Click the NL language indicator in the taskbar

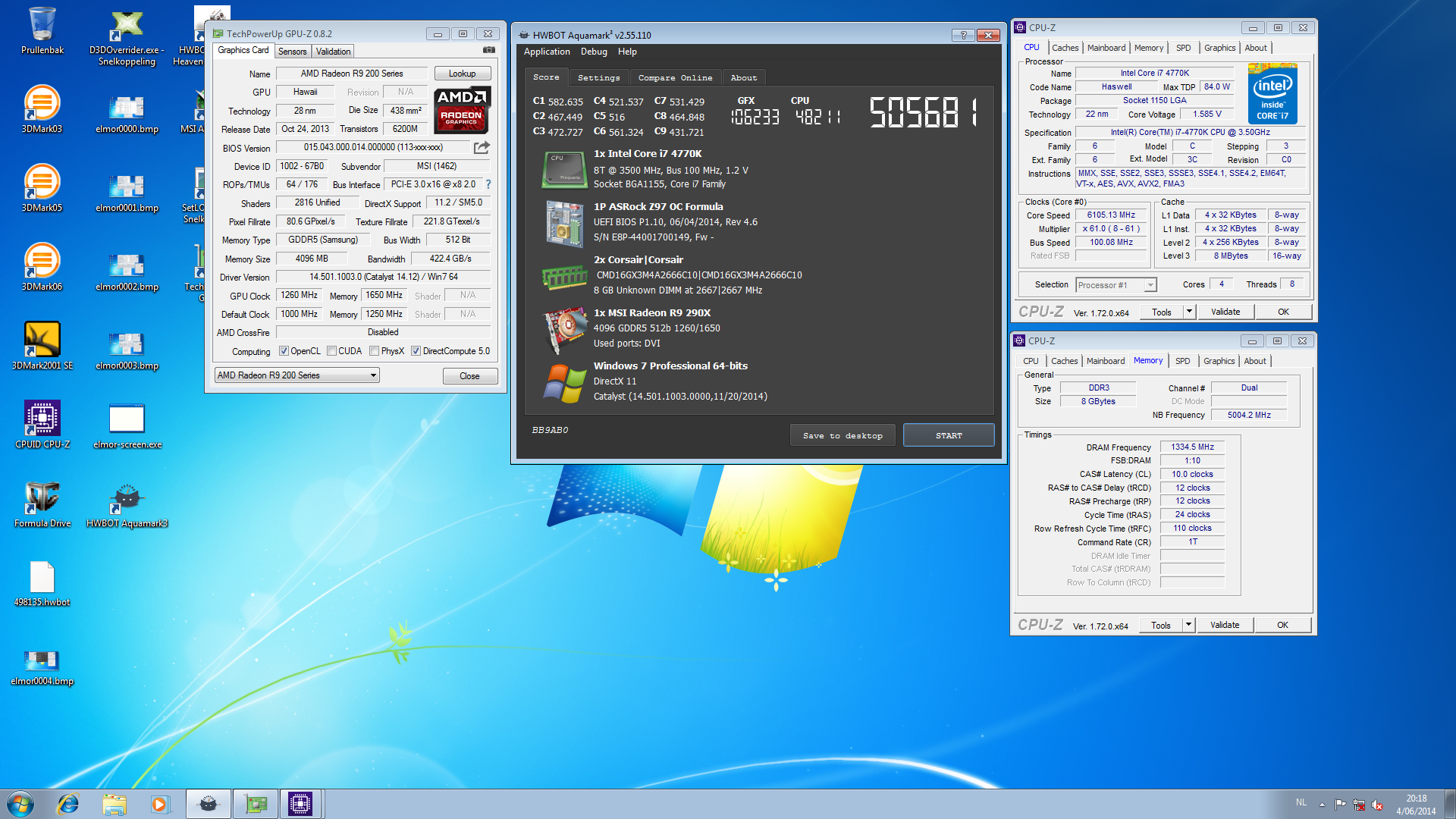tap(1301, 802)
